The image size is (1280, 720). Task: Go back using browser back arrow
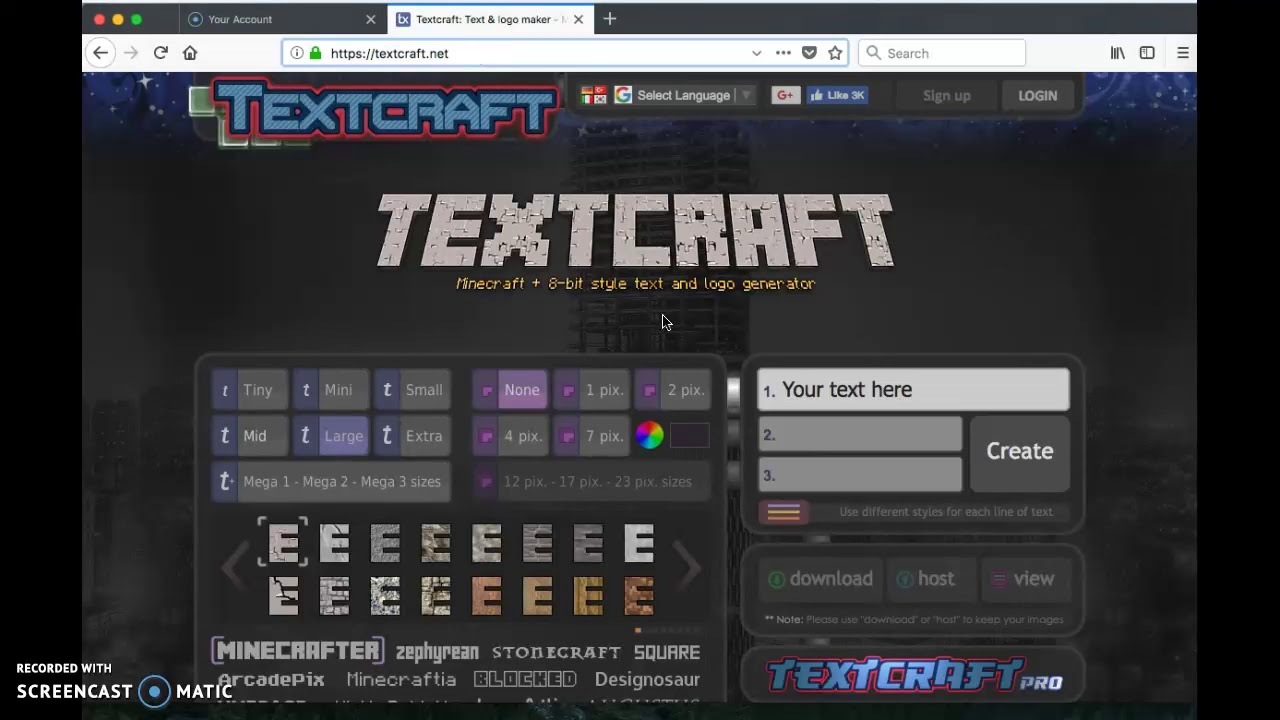[100, 53]
